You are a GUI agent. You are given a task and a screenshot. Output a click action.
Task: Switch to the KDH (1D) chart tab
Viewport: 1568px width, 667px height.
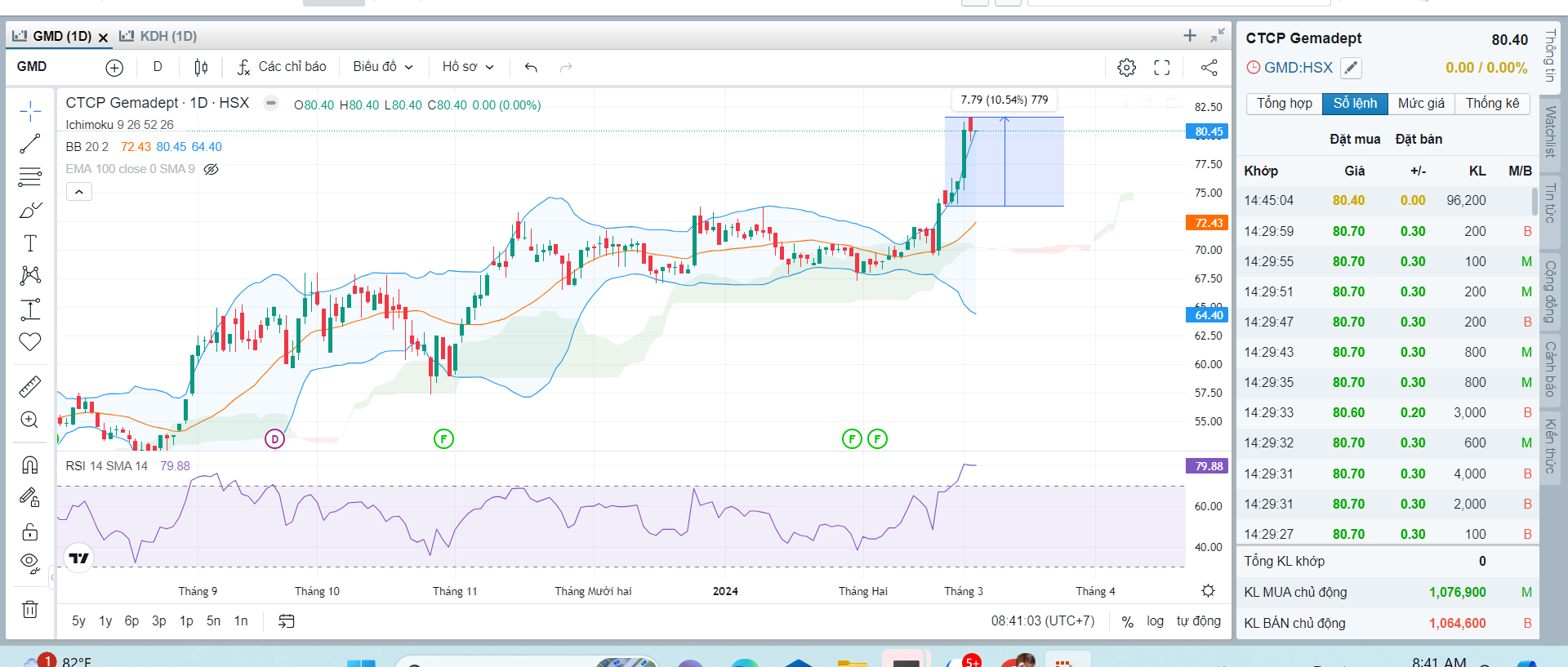pos(158,36)
